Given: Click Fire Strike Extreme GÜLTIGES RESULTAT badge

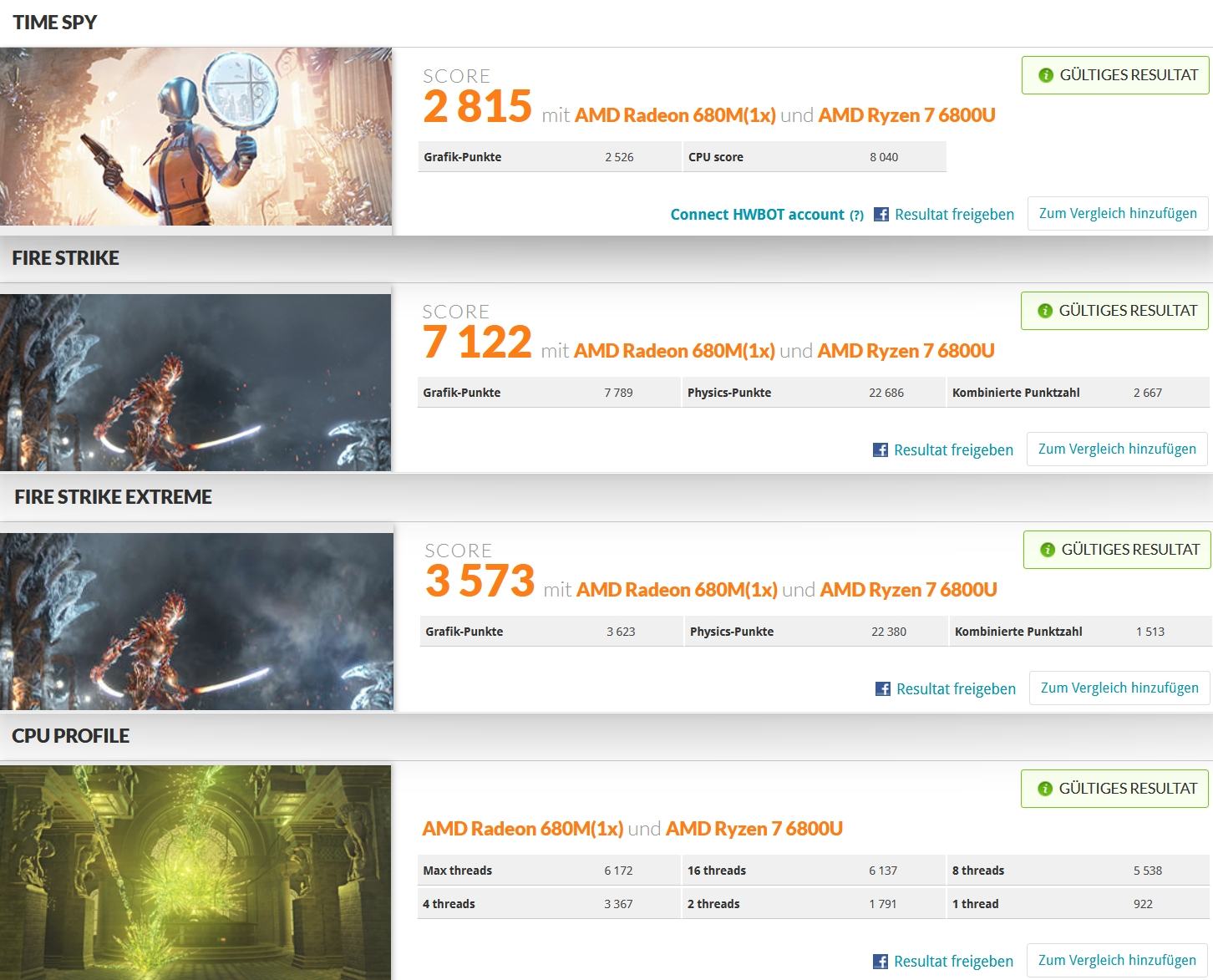Looking at the screenshot, I should [1117, 550].
